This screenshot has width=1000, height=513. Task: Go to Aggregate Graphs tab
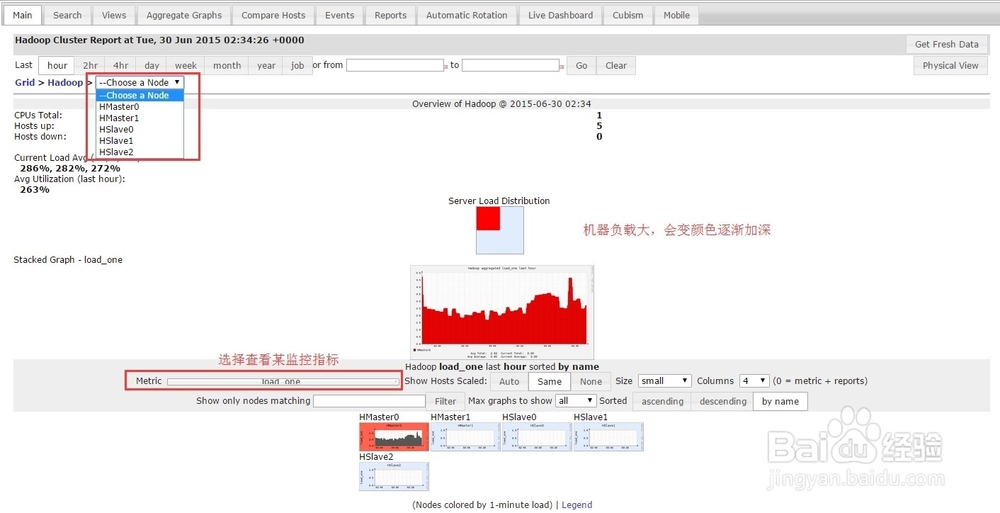point(184,15)
